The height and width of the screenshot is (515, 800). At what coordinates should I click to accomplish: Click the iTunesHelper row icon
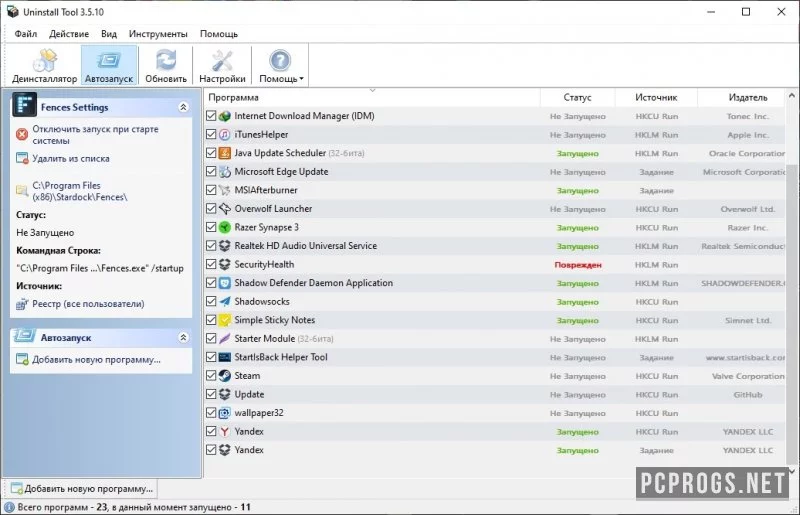(224, 135)
